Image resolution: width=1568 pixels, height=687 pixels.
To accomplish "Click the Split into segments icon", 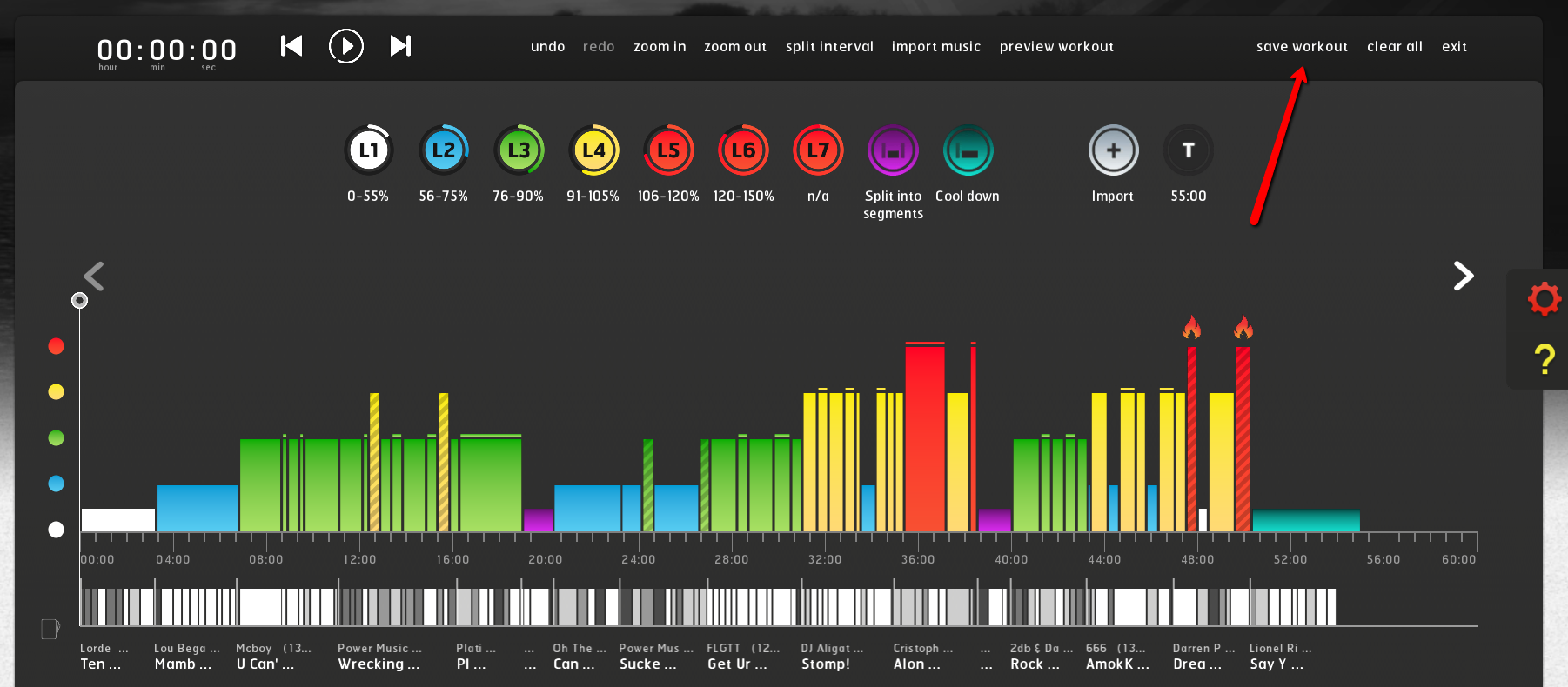I will pyautogui.click(x=893, y=150).
